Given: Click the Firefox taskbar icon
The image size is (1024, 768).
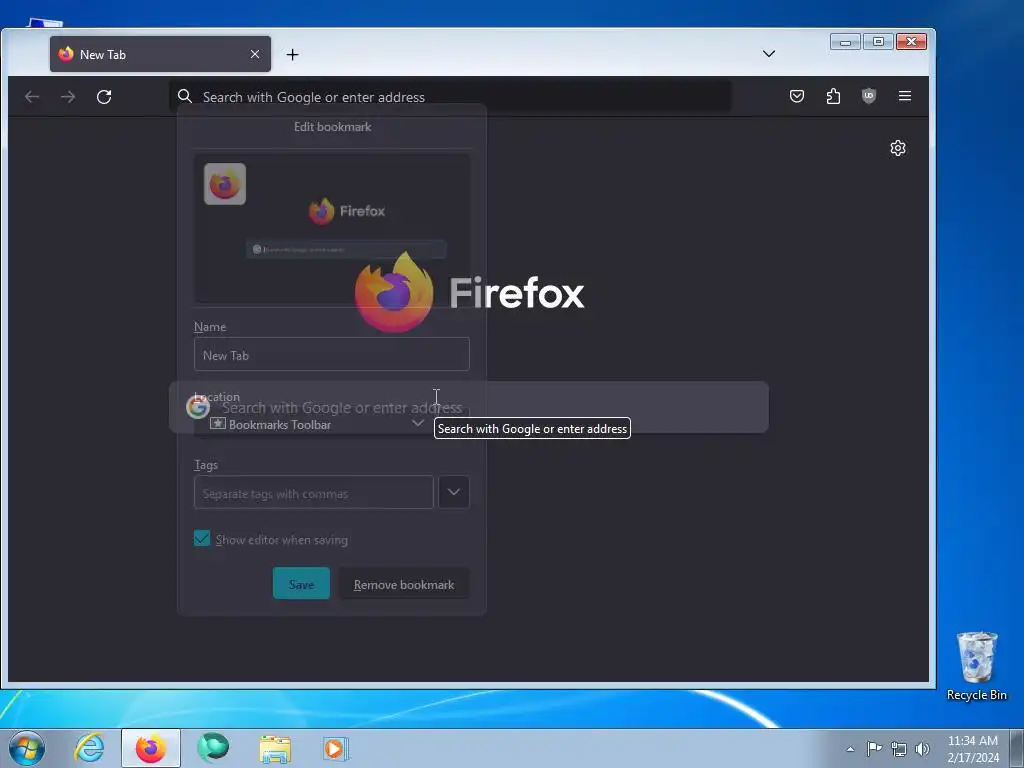Looking at the screenshot, I should point(151,748).
